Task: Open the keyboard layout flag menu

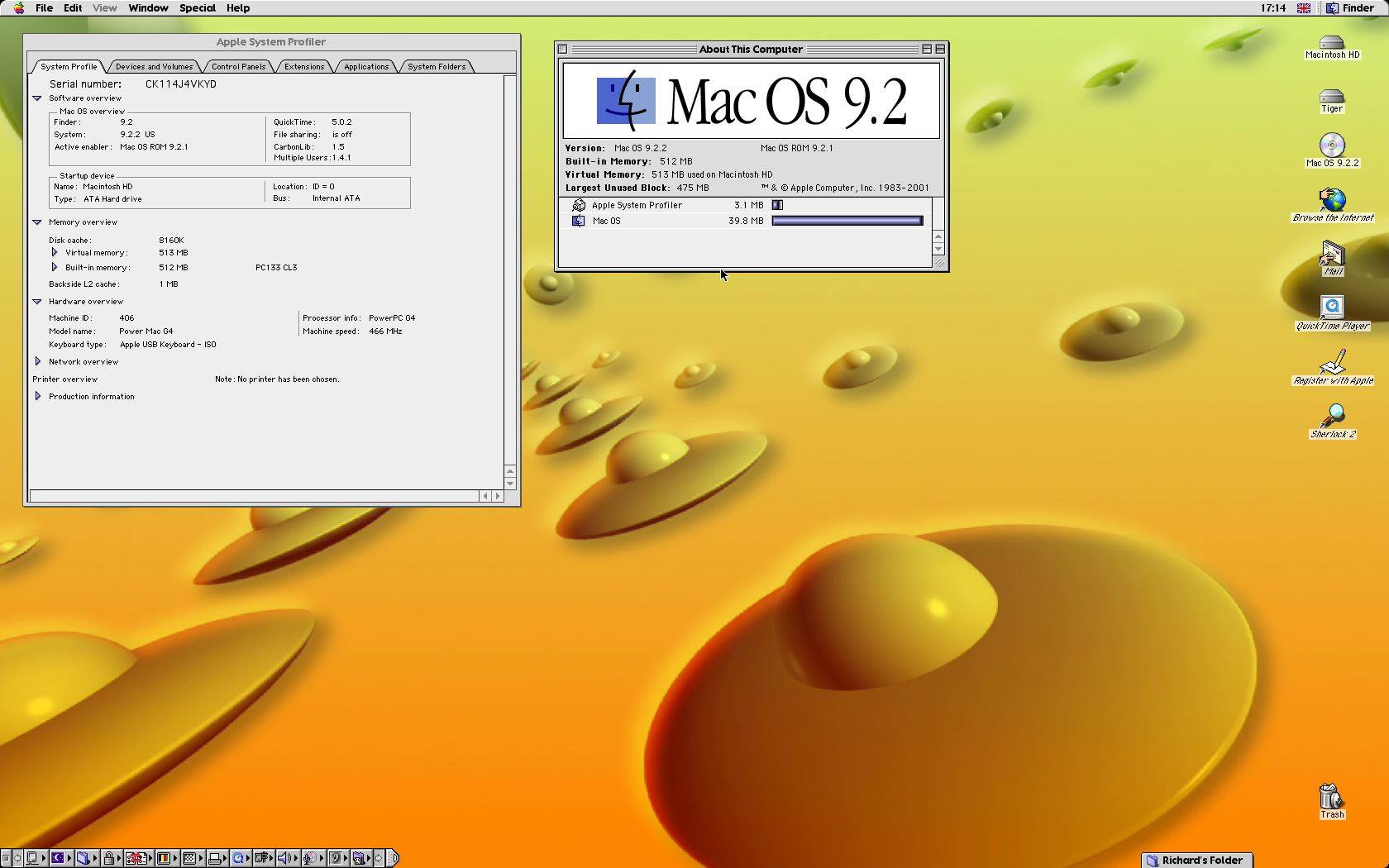Action: 1304,8
